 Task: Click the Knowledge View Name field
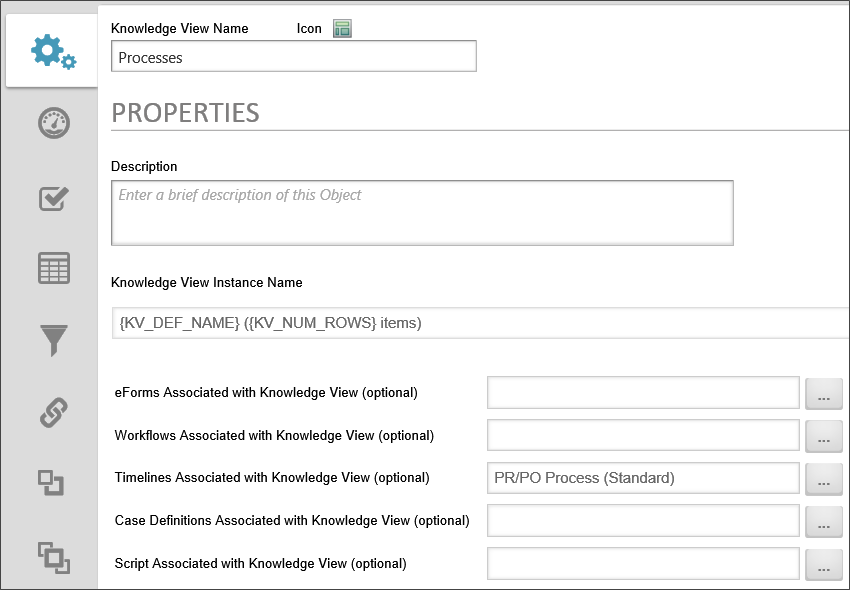click(x=293, y=58)
